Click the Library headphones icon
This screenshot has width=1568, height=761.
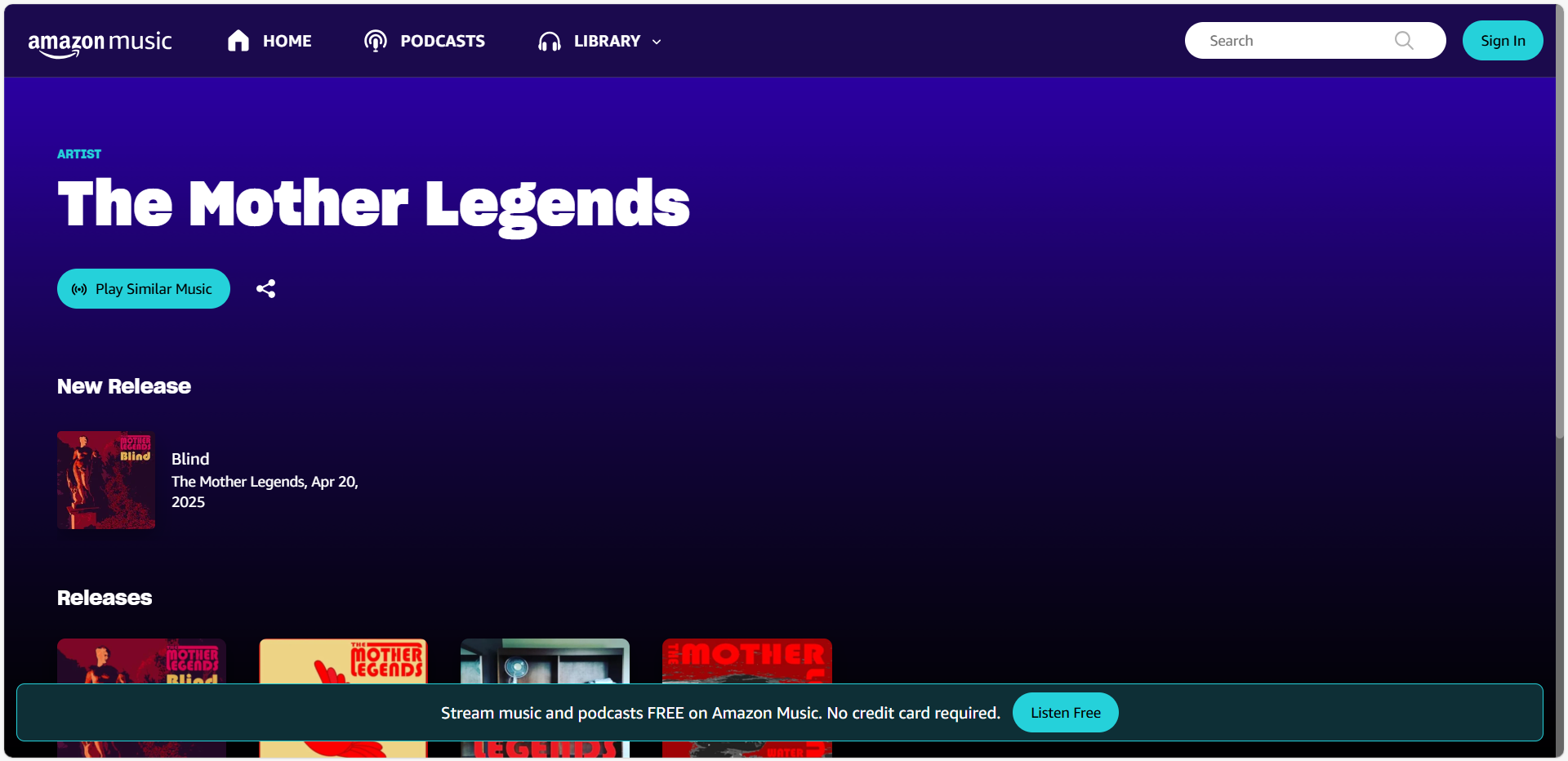[550, 42]
